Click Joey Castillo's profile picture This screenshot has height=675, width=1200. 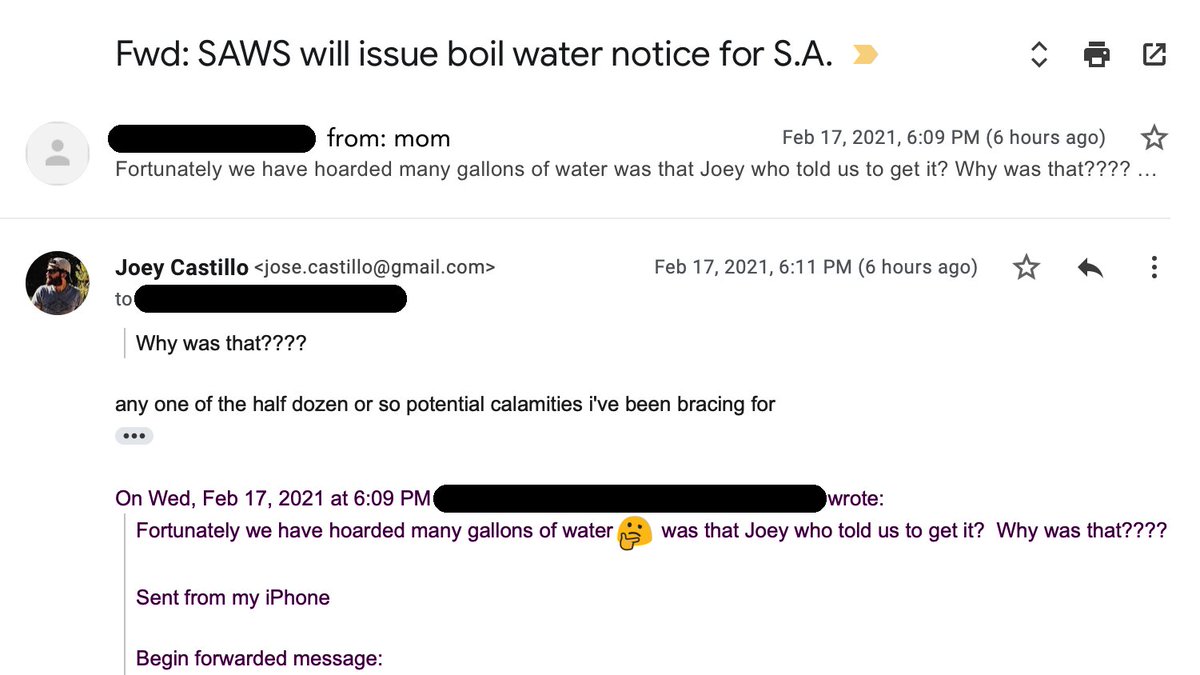click(x=57, y=283)
